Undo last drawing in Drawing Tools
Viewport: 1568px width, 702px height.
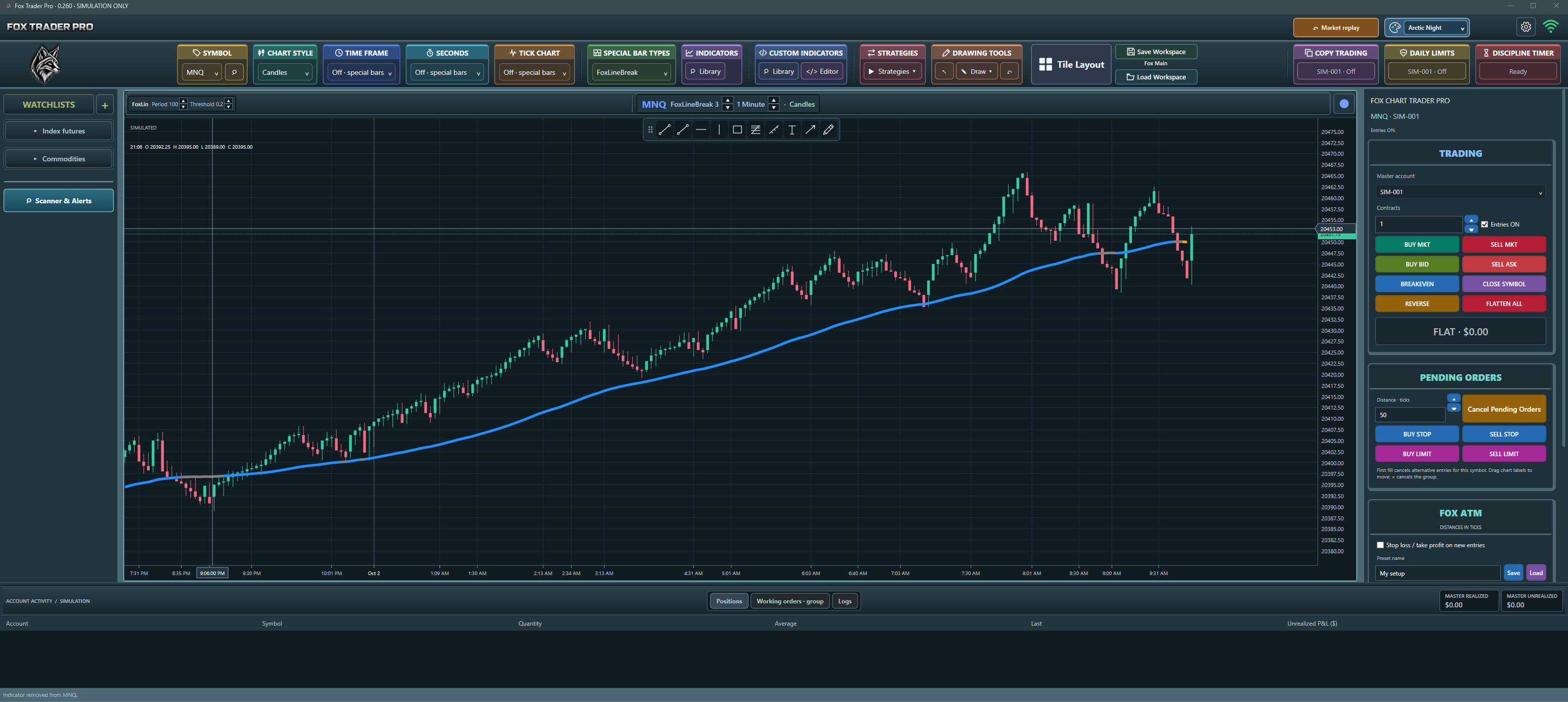(1009, 72)
